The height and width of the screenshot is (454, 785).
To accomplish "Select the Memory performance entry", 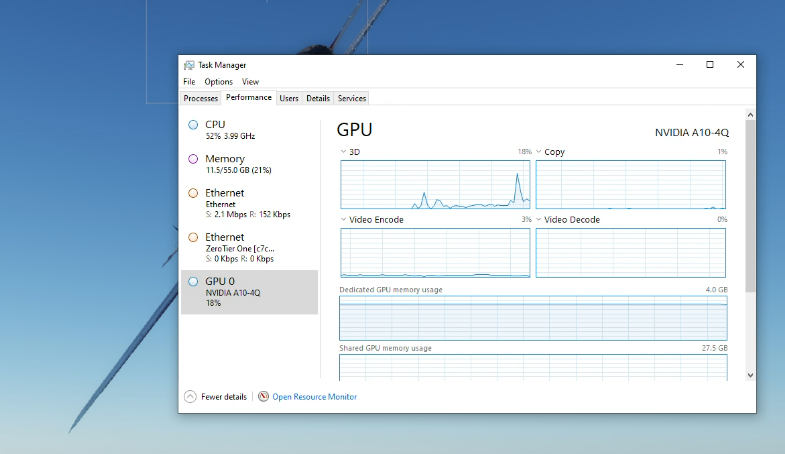I will tap(249, 164).
